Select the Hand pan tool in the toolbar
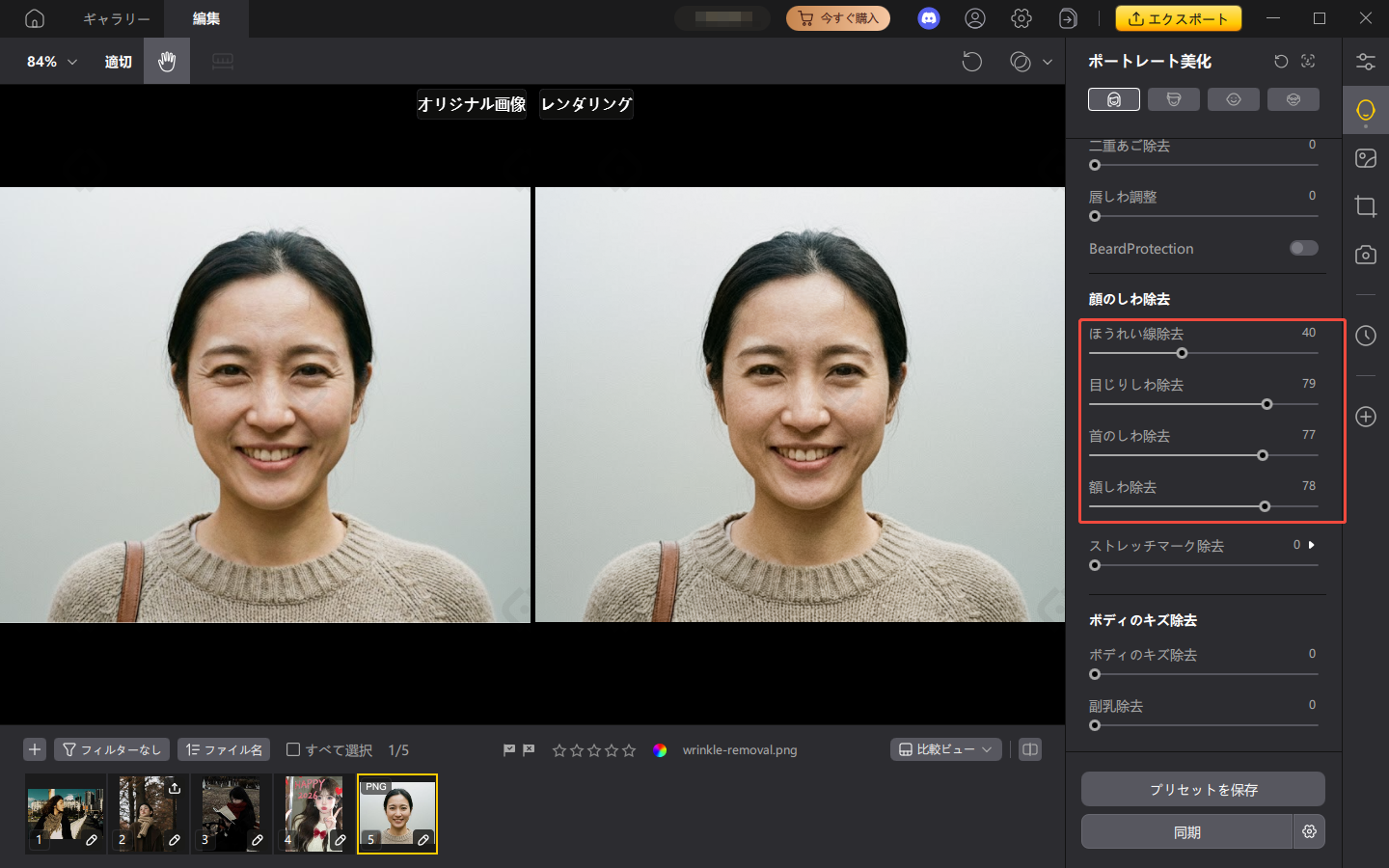The height and width of the screenshot is (868, 1389). (x=166, y=61)
